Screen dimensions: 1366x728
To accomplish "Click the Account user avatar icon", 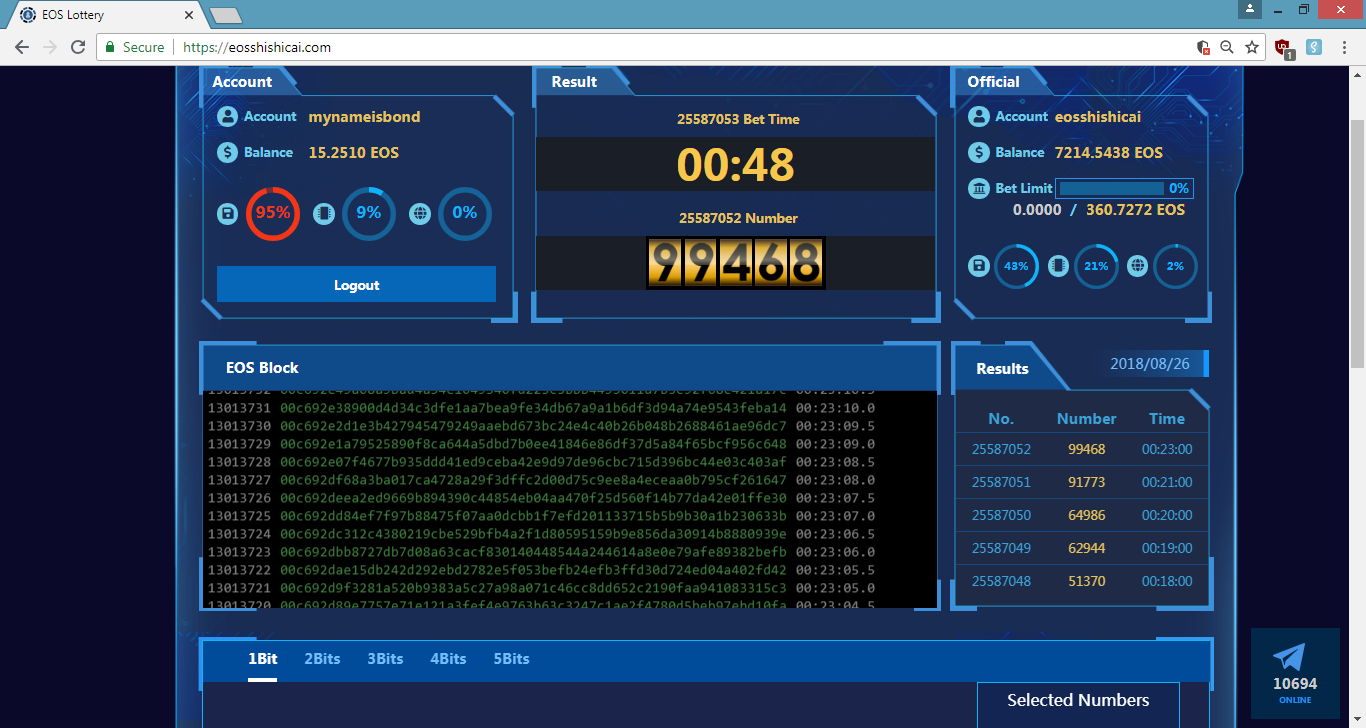I will click(227, 116).
